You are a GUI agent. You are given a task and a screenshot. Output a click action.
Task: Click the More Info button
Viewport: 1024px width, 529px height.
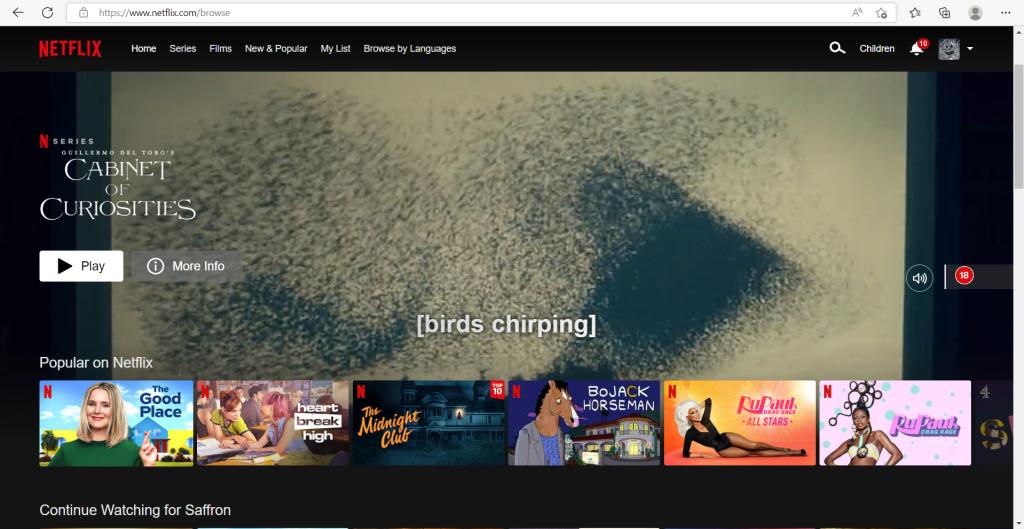click(x=186, y=266)
